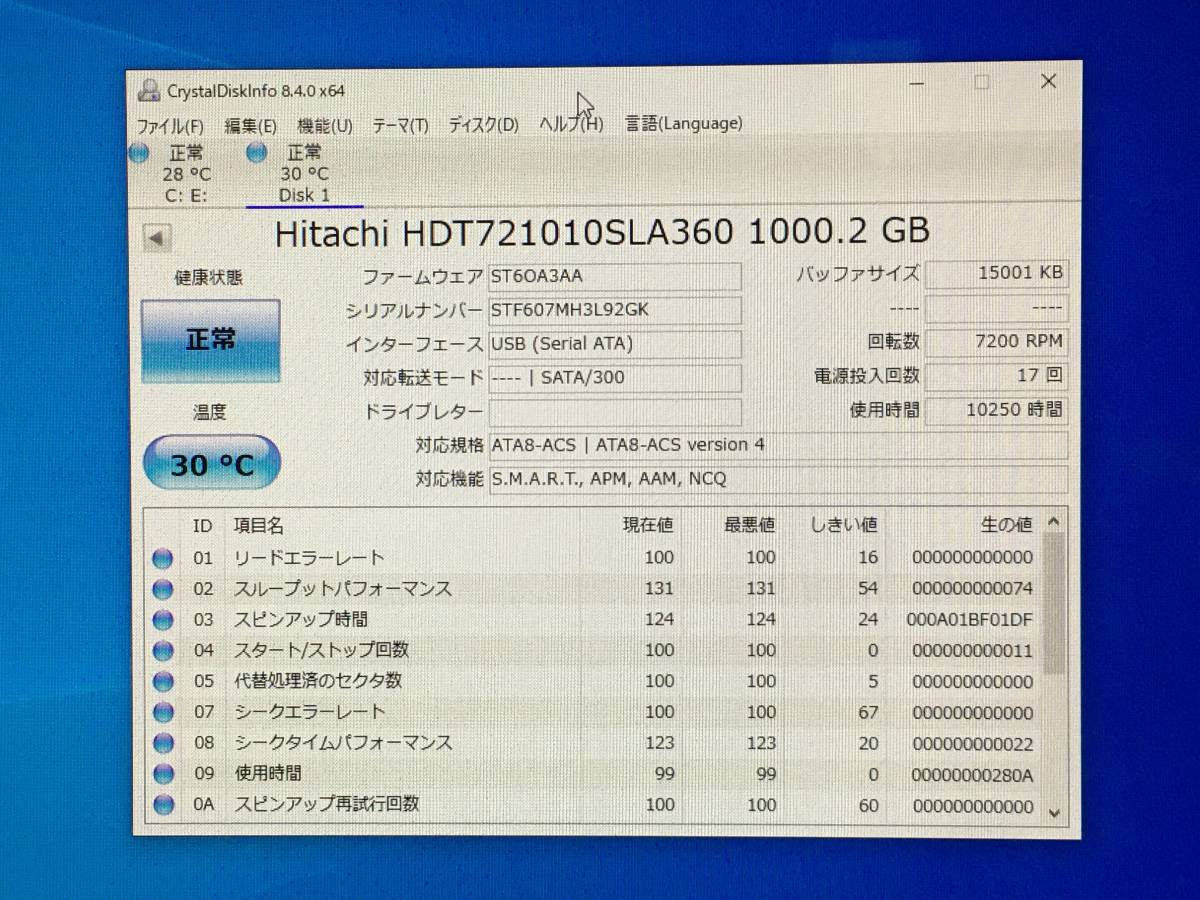Click power-on hours value 10250 時間
1200x900 pixels.
click(x=996, y=410)
